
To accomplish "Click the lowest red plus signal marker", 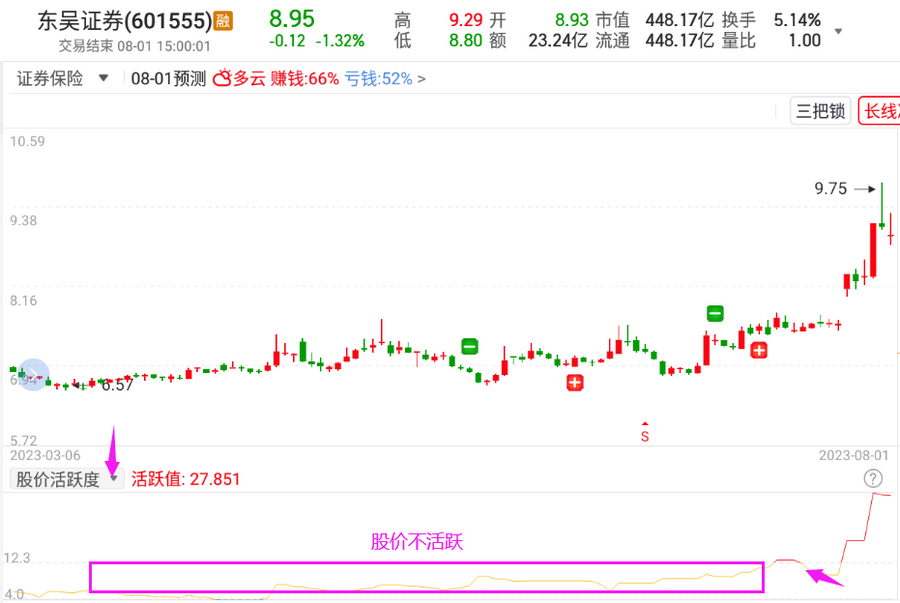I will click(x=575, y=382).
